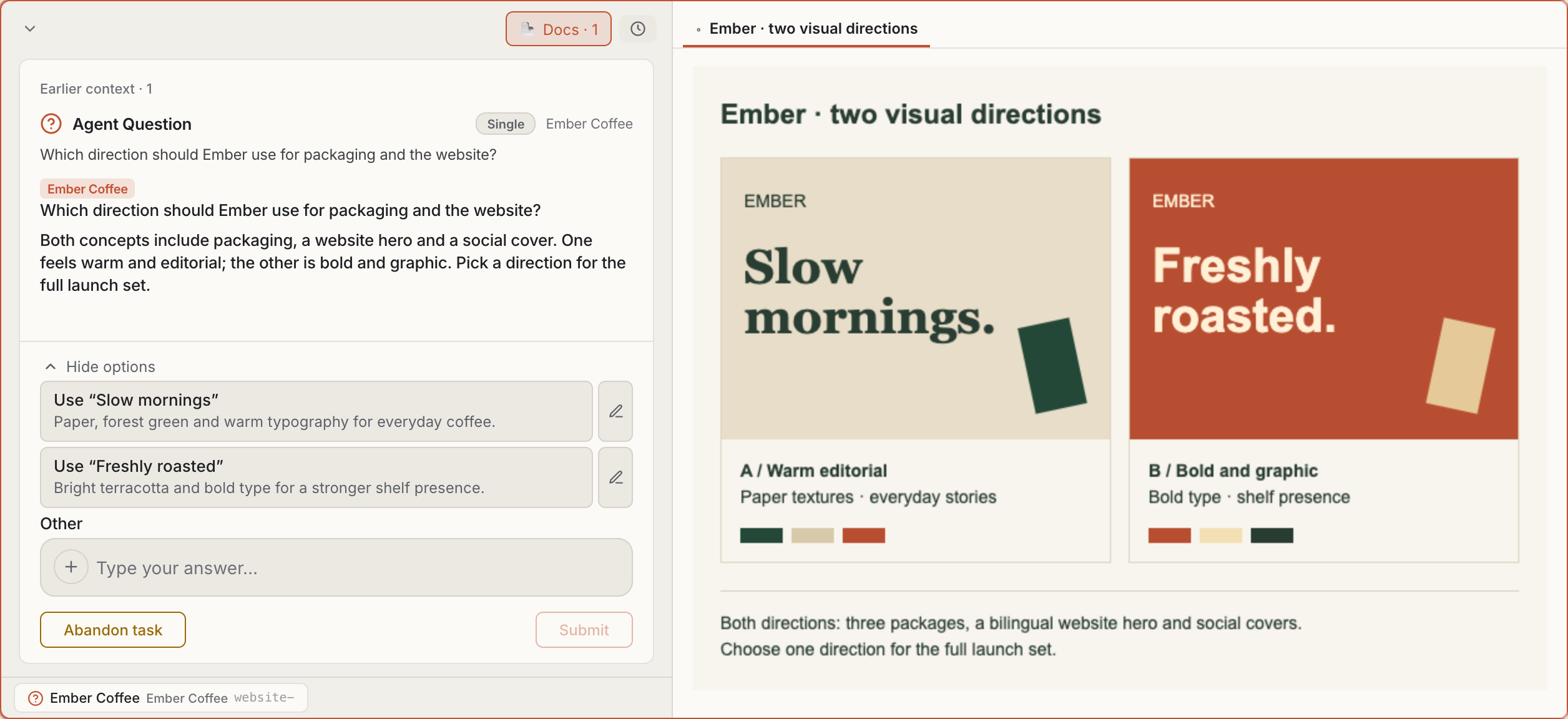
Task: Click Earlier context · 1 label
Action: point(96,89)
